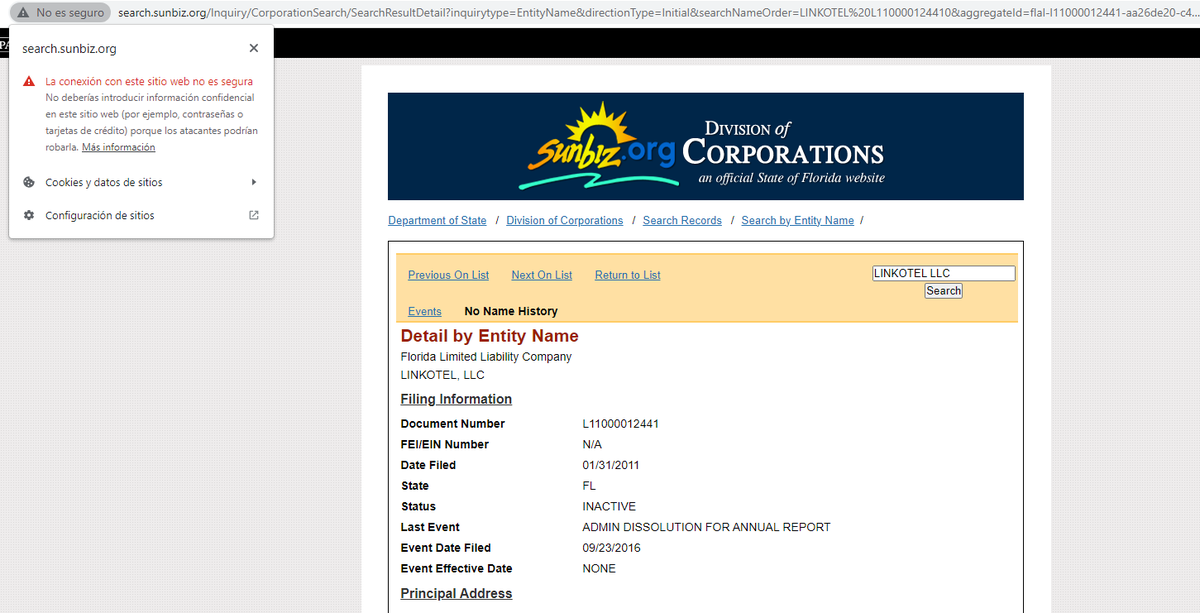Go to the Search Records link
The width and height of the screenshot is (1200, 613).
[x=682, y=220]
